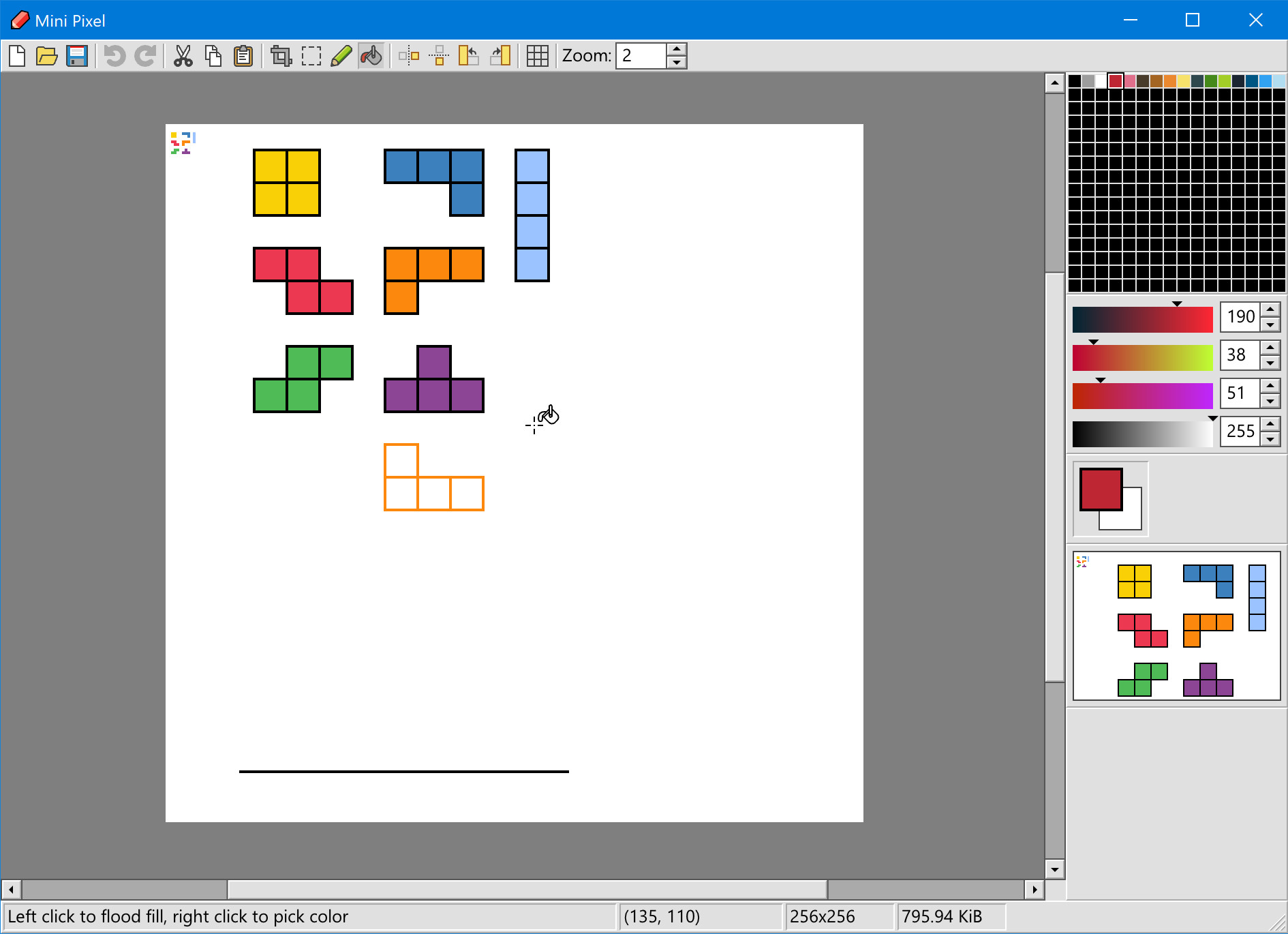The height and width of the screenshot is (934, 1288).
Task: Decrease the alpha value of 255
Action: pyautogui.click(x=1270, y=438)
